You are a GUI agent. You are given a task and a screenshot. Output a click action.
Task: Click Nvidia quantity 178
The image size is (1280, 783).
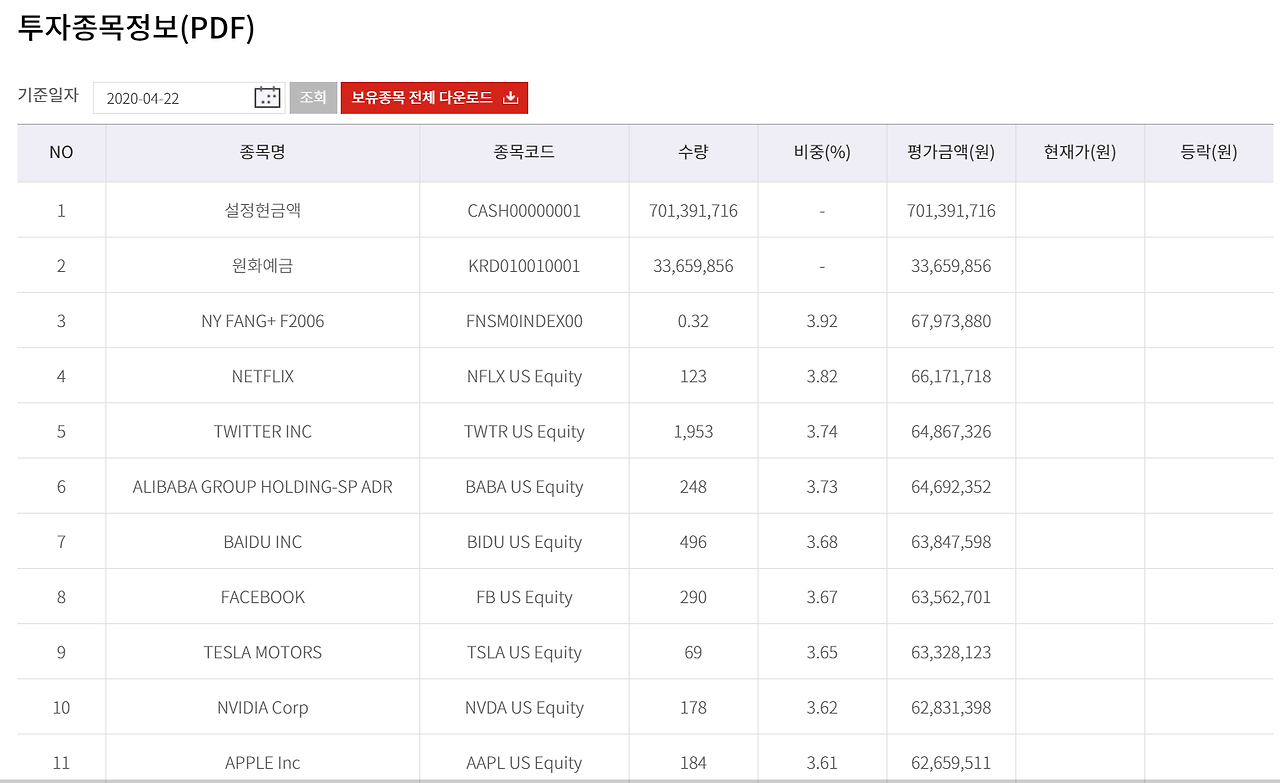tap(693, 707)
